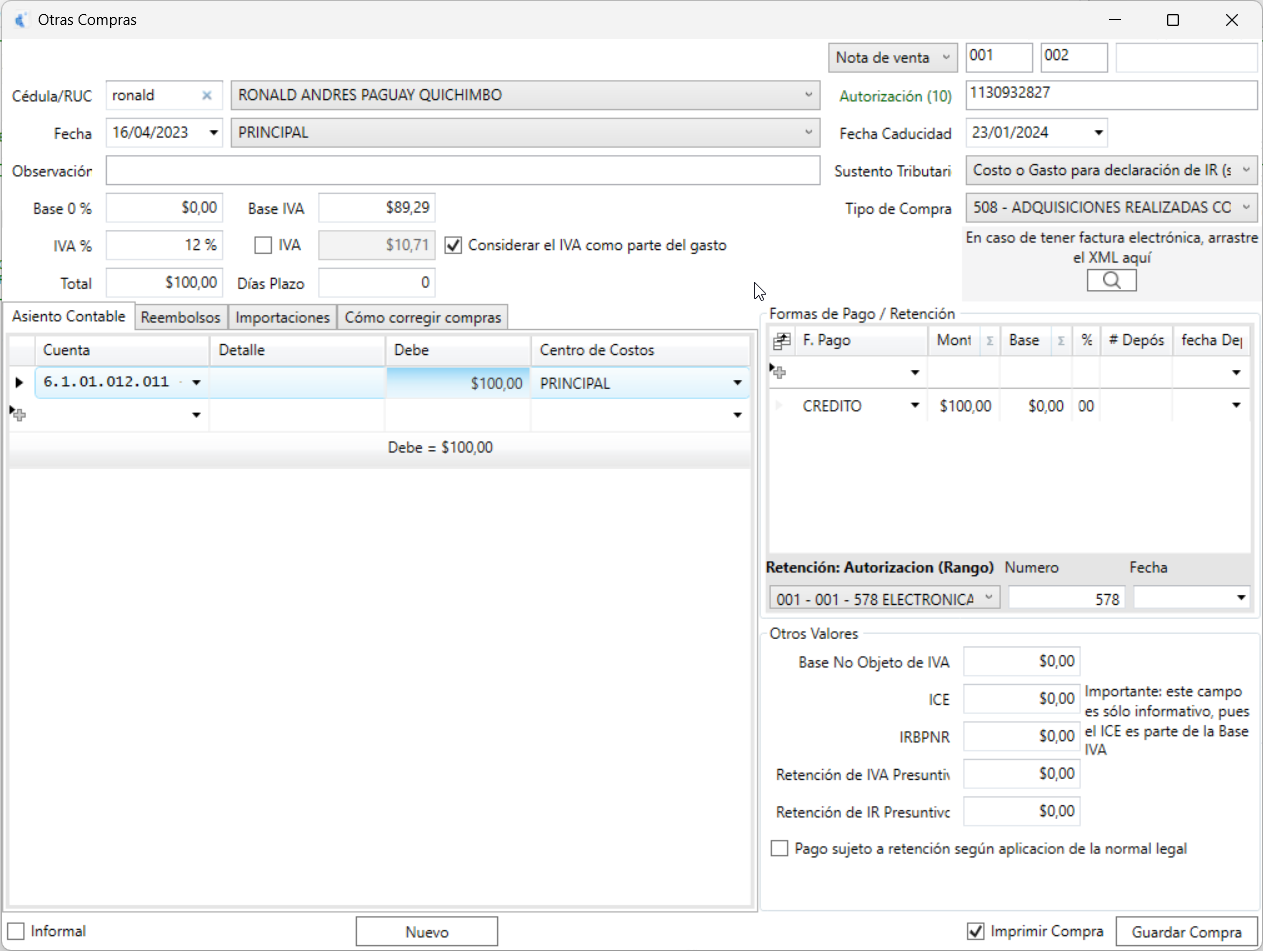This screenshot has width=1263, height=951.
Task: Click the grid column chooser icon in Formas de Pago
Action: [x=782, y=341]
